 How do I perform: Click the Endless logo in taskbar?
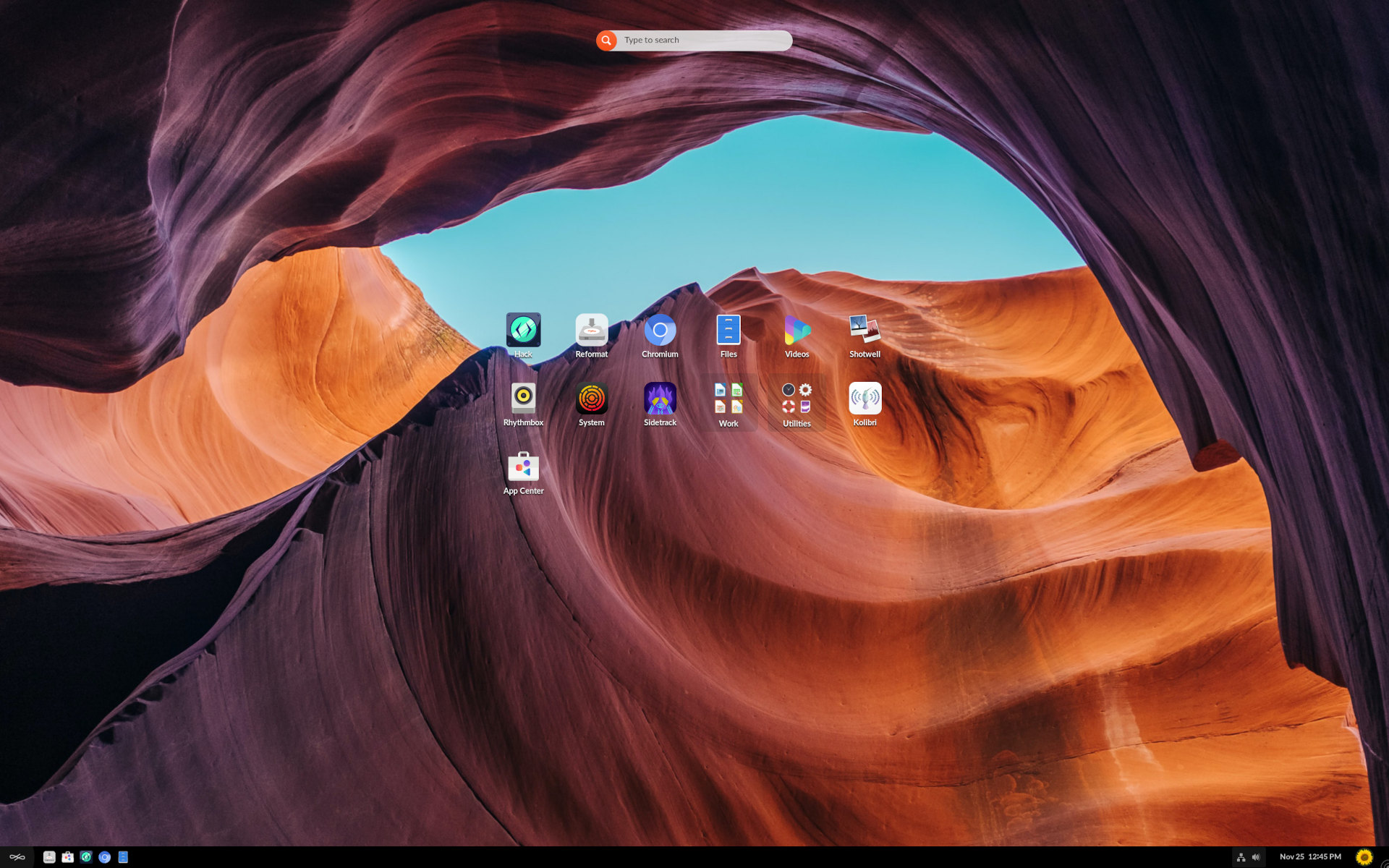click(17, 857)
